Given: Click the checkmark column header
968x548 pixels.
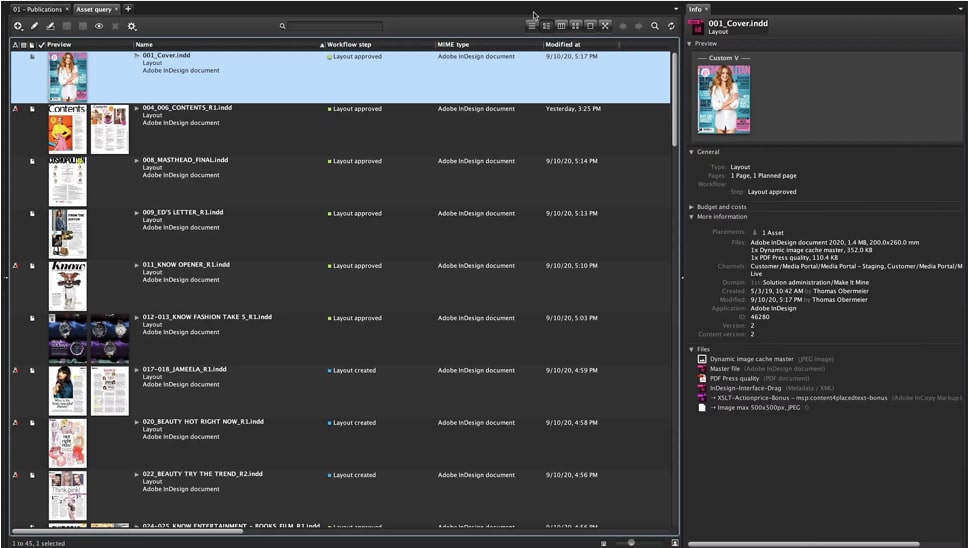Looking at the screenshot, I should coord(41,44).
